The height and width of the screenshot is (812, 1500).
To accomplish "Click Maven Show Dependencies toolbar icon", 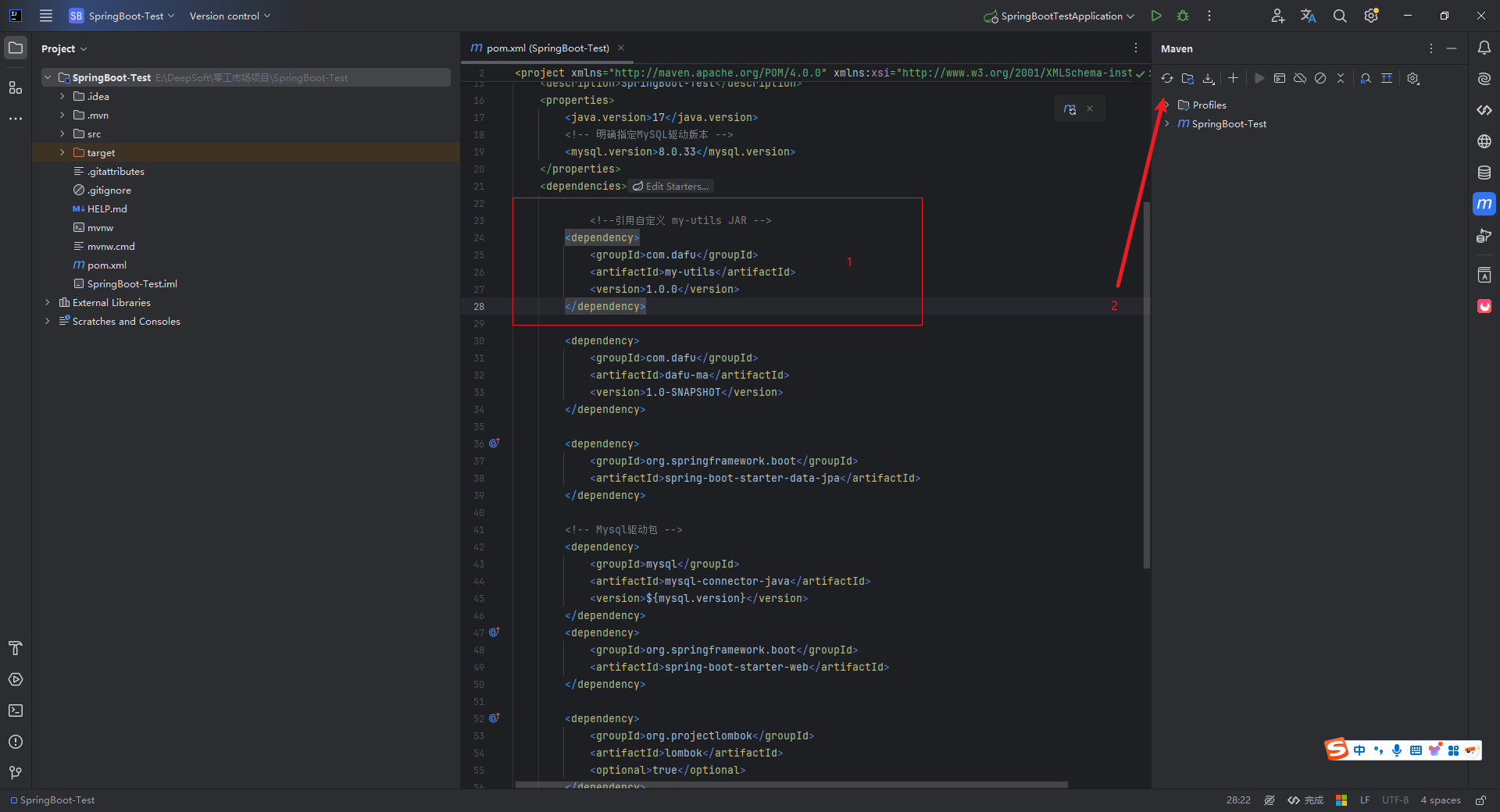I will (1387, 78).
